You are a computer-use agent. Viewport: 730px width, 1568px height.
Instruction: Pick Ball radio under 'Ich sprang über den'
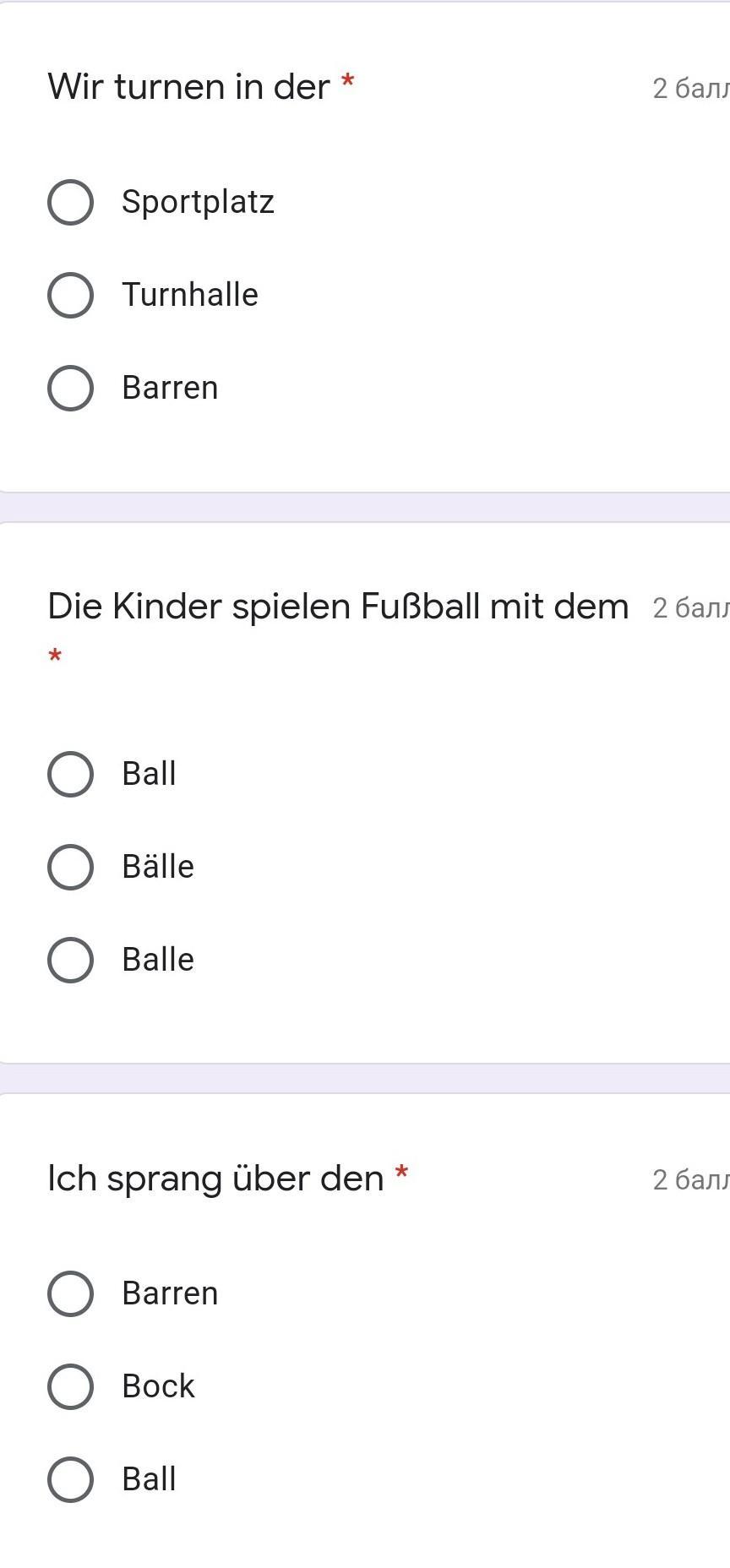point(70,1479)
